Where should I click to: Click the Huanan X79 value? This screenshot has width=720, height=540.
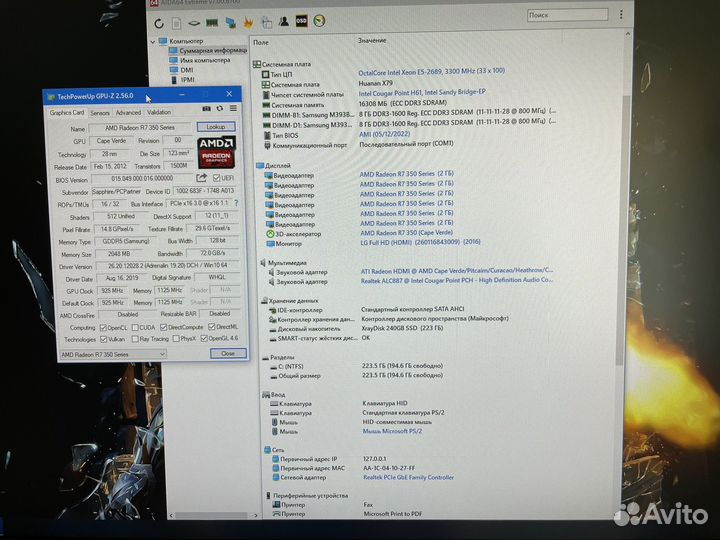tap(375, 83)
